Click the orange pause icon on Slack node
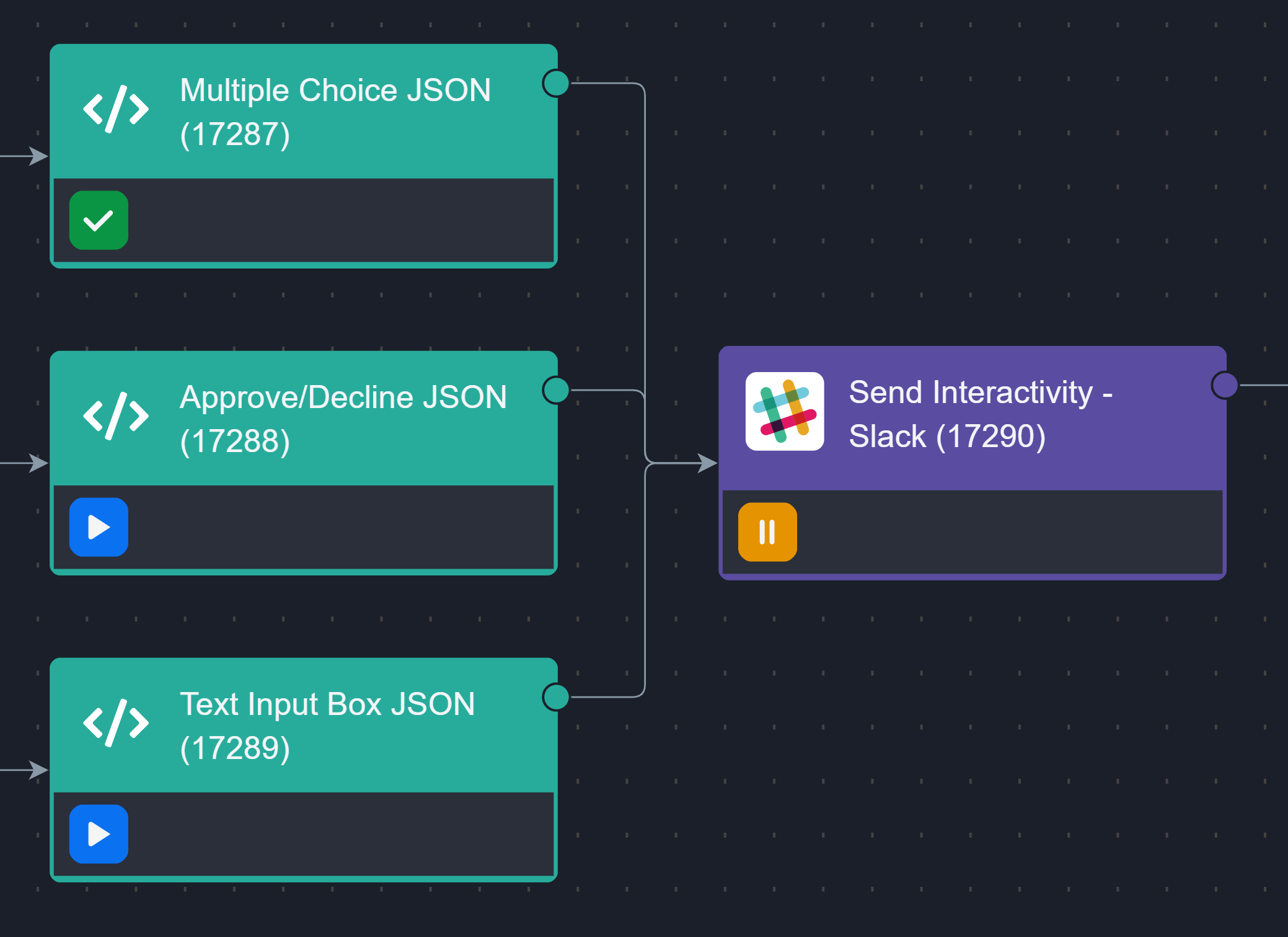The width and height of the screenshot is (1288, 937). point(766,531)
